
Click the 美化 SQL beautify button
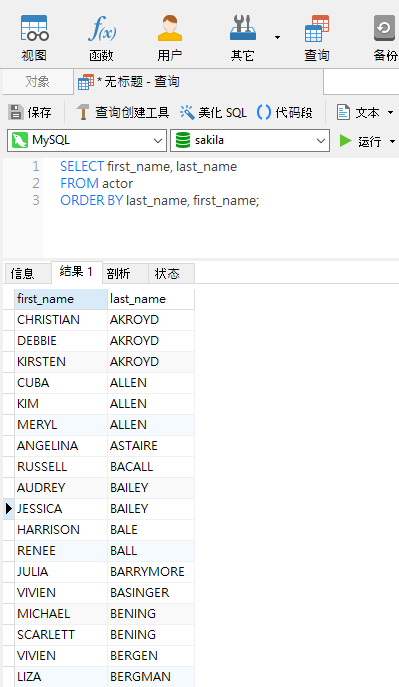click(213, 113)
